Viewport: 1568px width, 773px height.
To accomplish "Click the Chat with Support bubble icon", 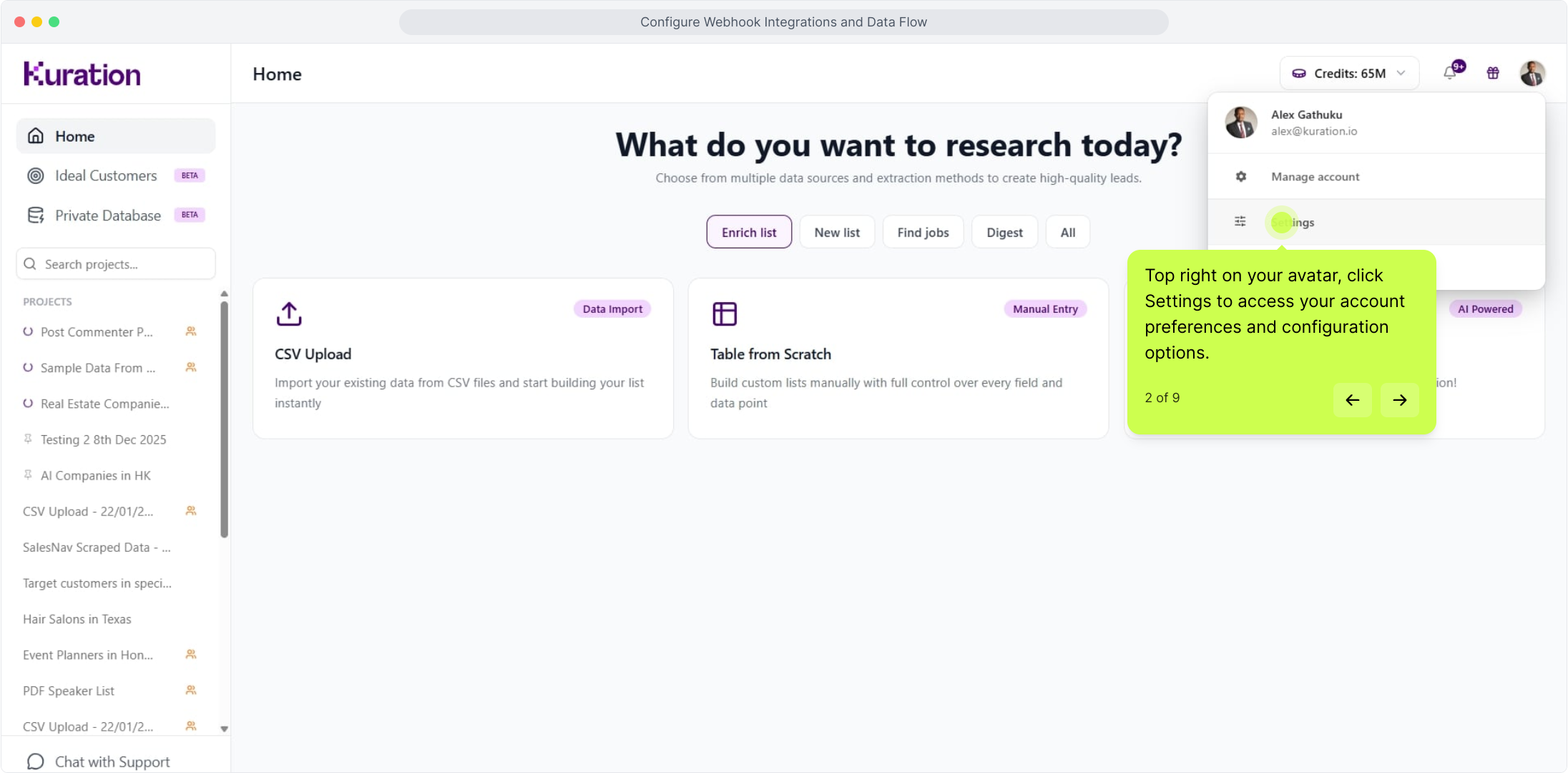I will [x=35, y=762].
